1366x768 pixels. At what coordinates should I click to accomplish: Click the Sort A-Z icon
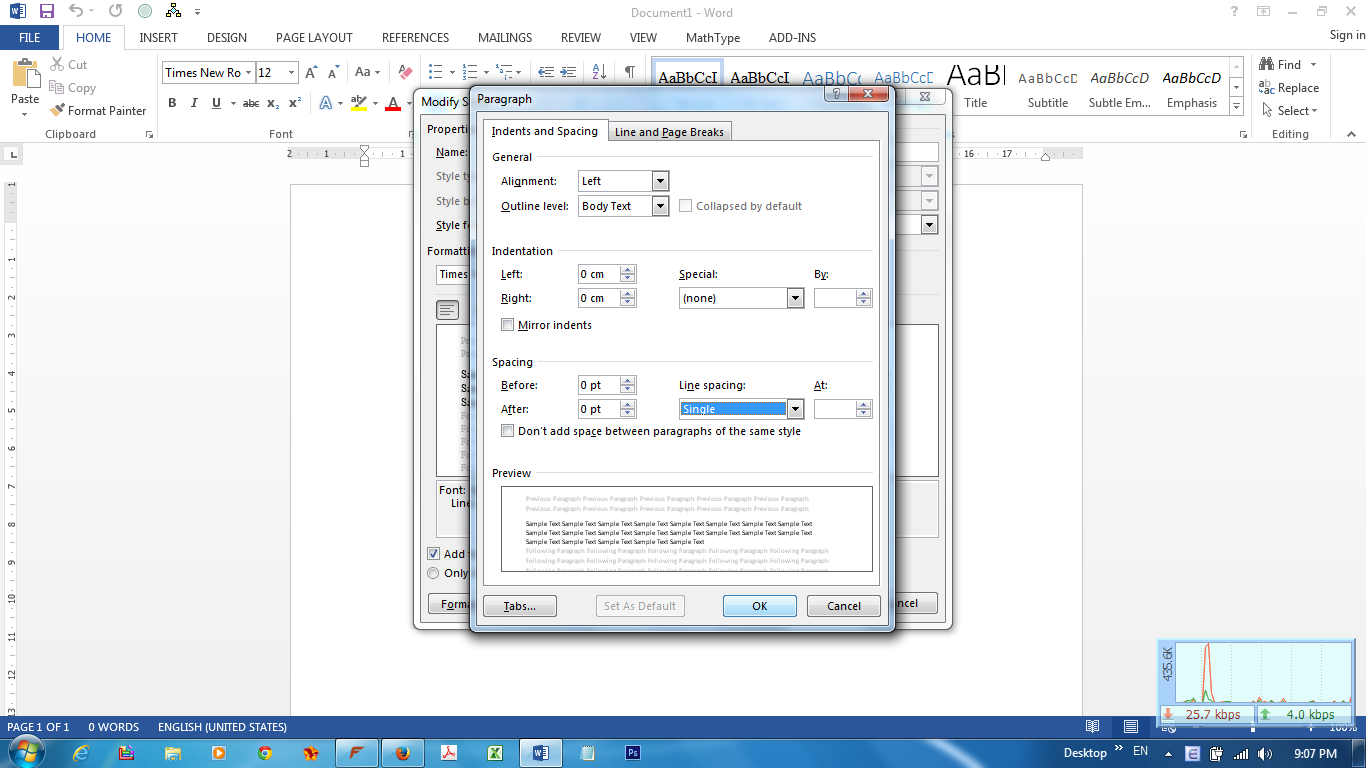[599, 72]
